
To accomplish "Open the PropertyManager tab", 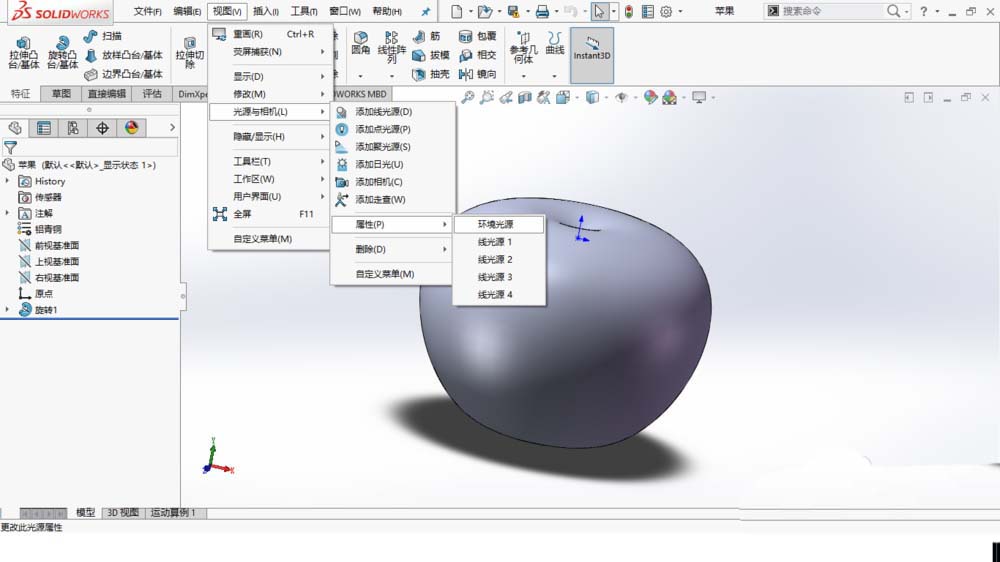I will coord(44,128).
